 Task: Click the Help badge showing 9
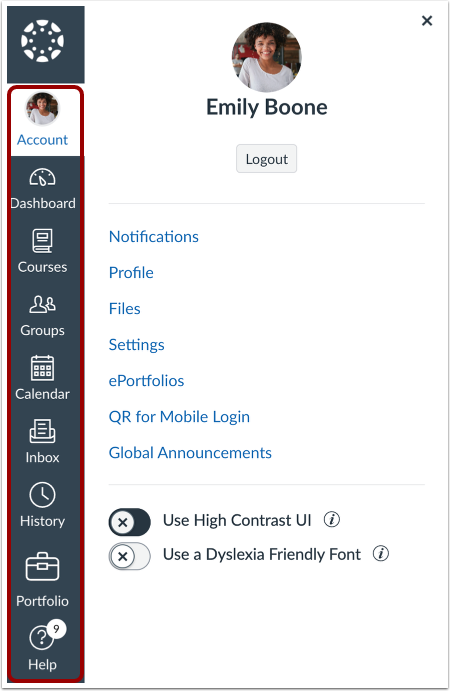click(56, 629)
